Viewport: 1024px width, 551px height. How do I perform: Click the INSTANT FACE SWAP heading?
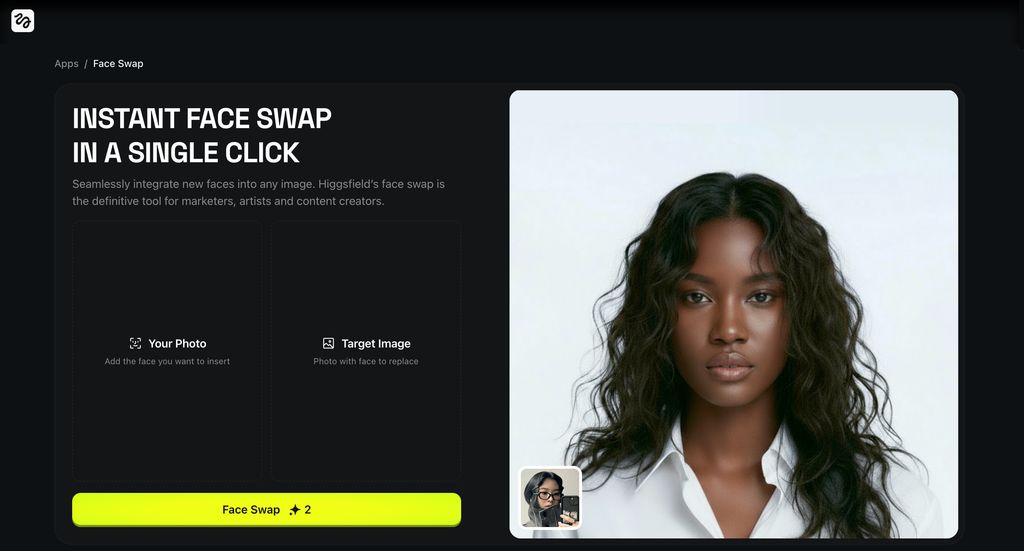202,118
